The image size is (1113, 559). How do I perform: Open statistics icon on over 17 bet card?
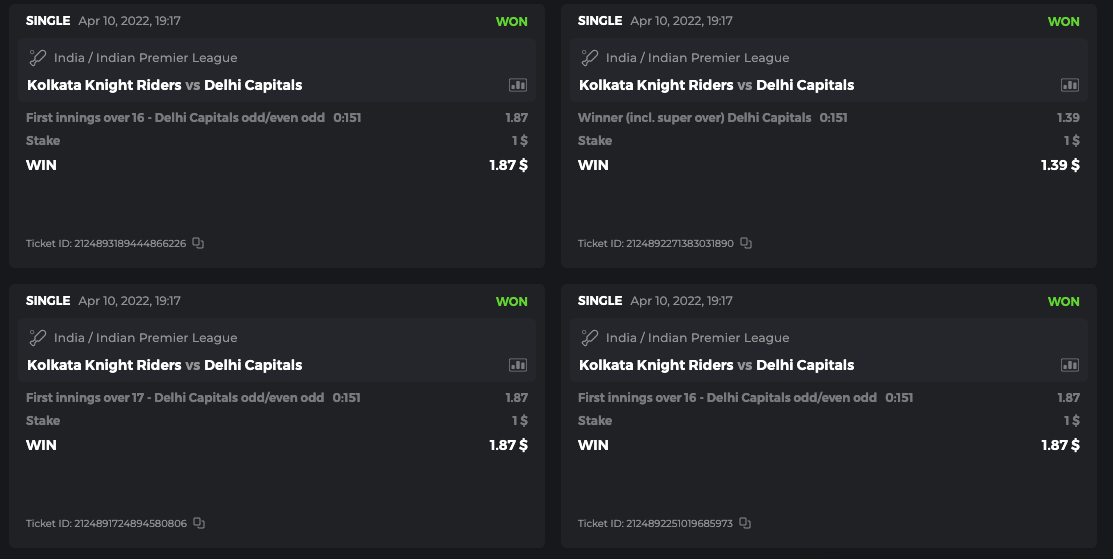coord(518,365)
